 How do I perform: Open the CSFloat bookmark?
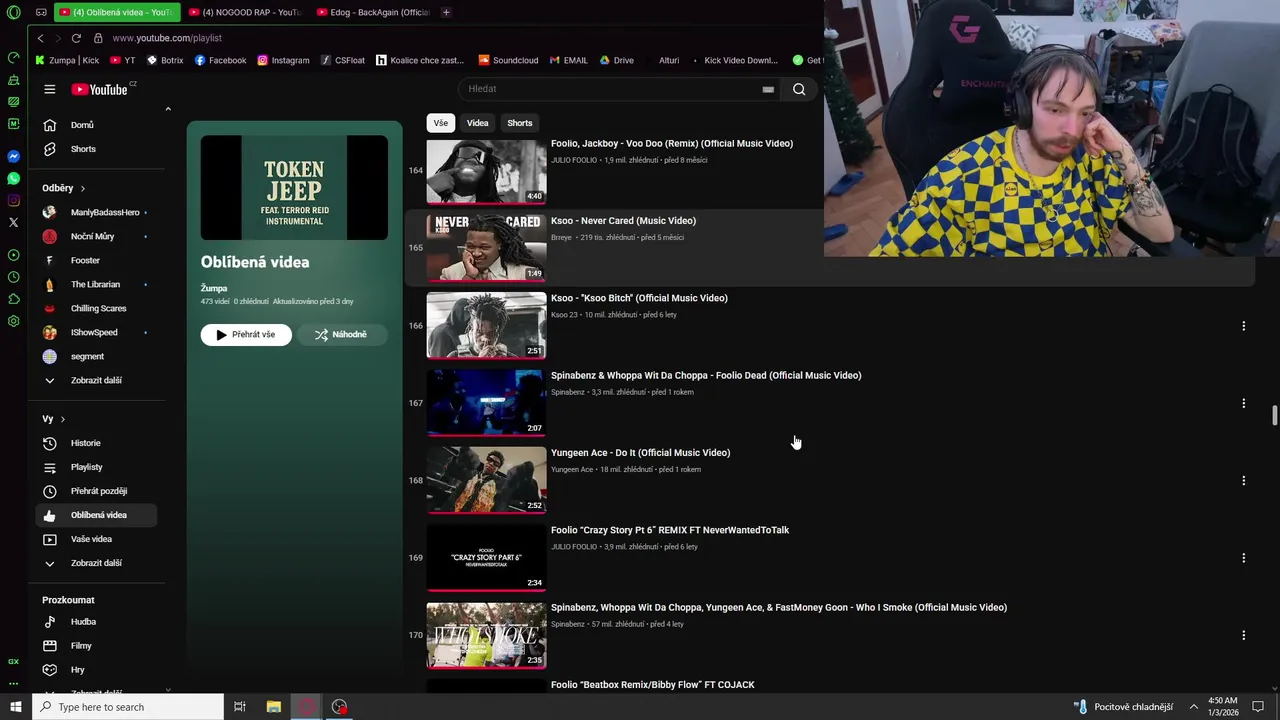(x=342, y=60)
